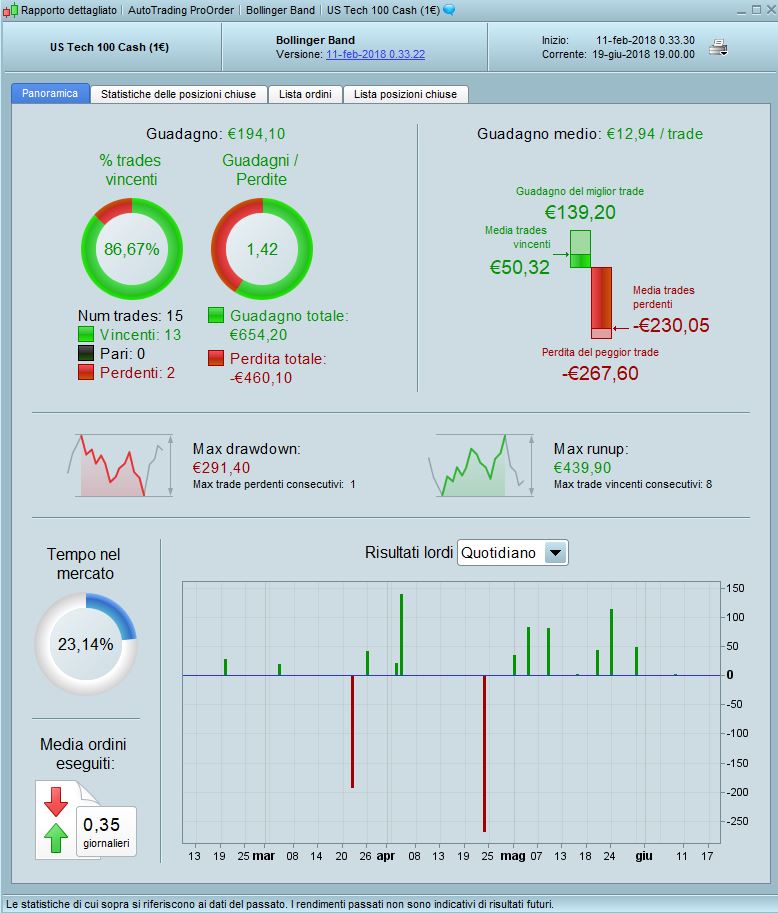Click the red loss bar near 20 mar
Viewport: 778px width, 913px height.
click(x=352, y=731)
